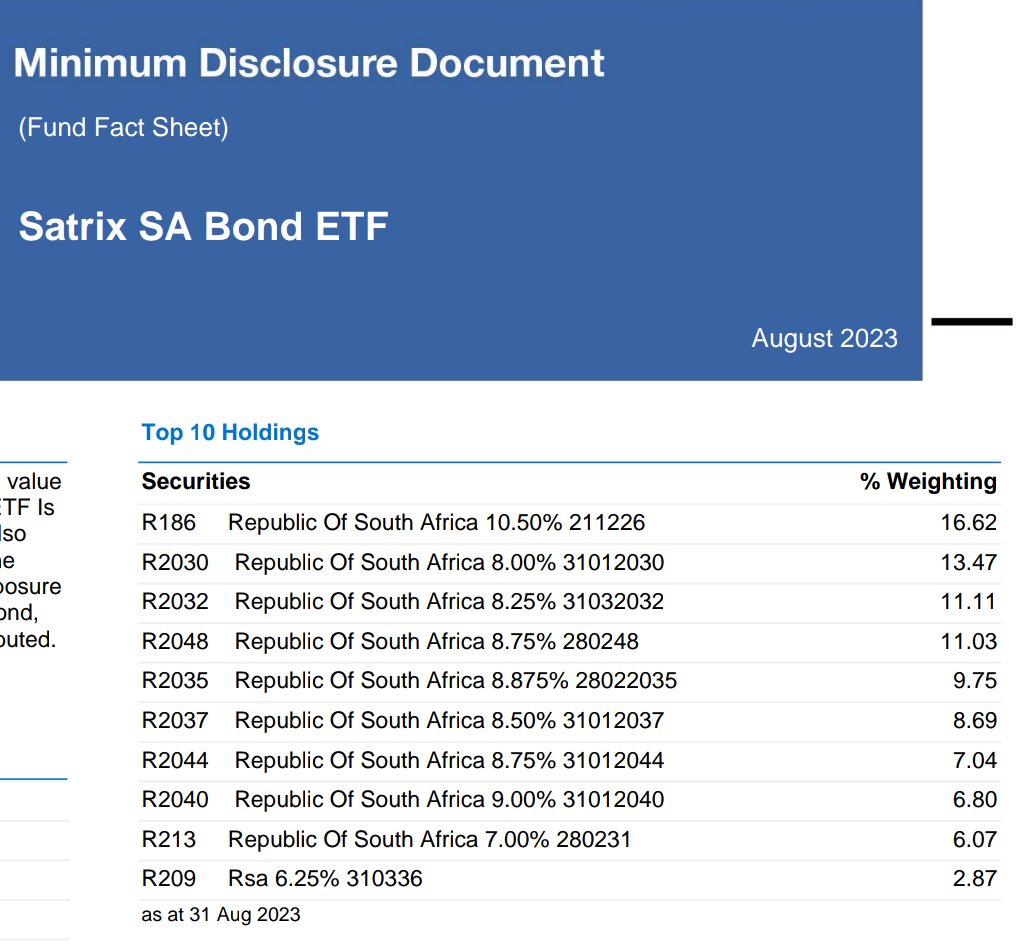Click the 'as at 31 Aug 2023' footnote
This screenshot has height=951, width=1028.
[x=221, y=914]
